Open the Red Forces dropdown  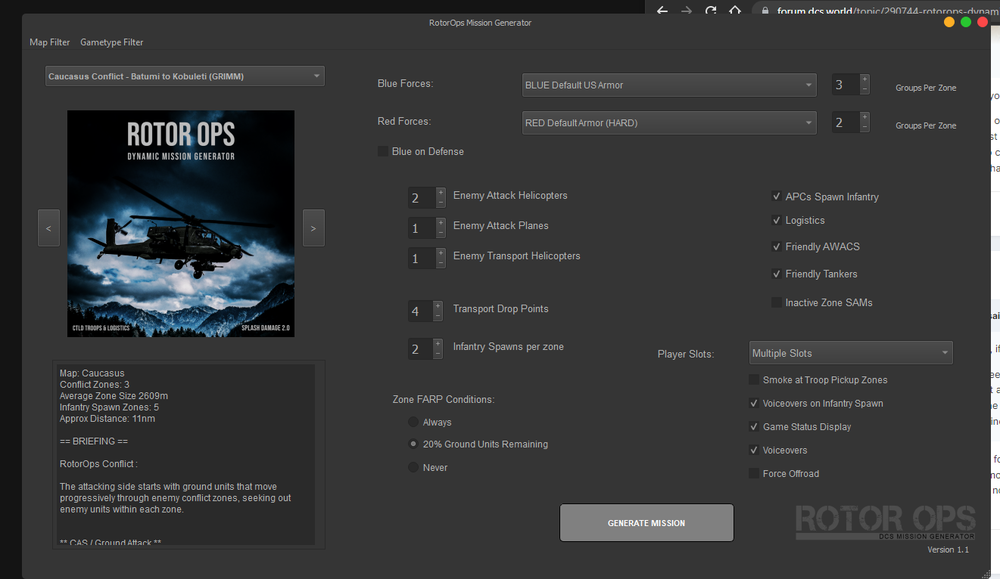(x=669, y=122)
